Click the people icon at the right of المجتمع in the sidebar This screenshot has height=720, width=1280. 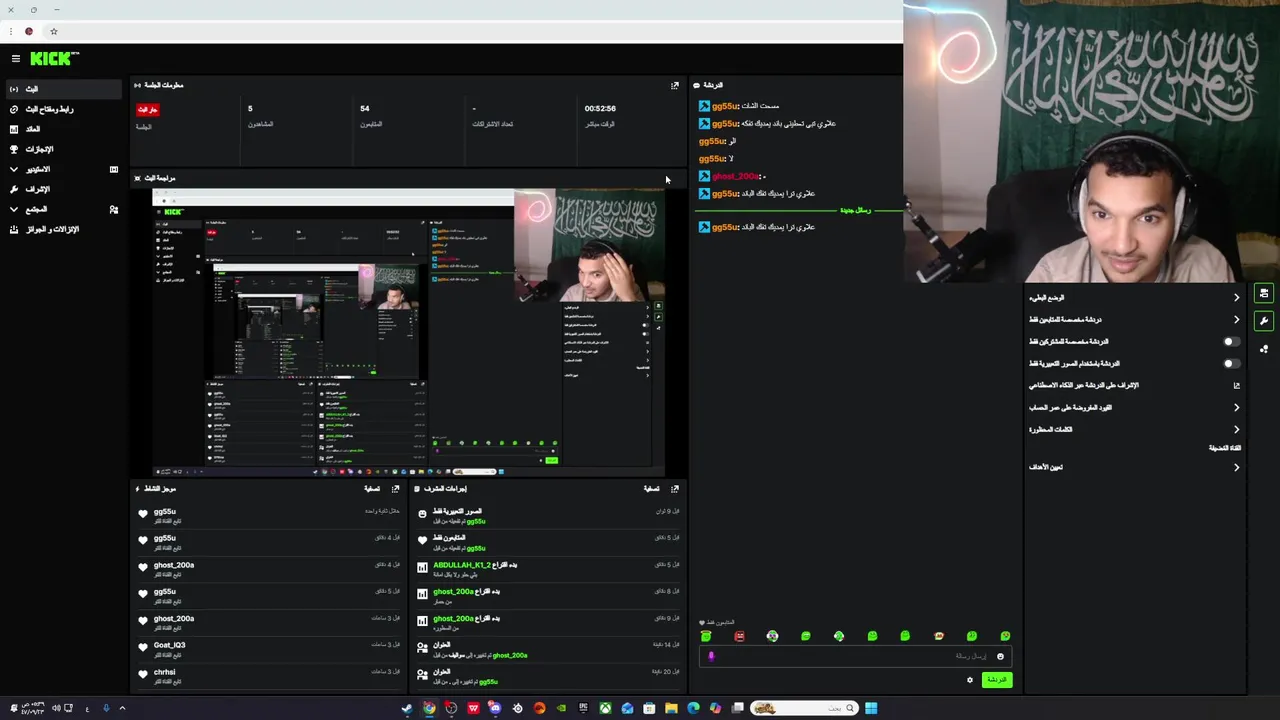point(114,209)
